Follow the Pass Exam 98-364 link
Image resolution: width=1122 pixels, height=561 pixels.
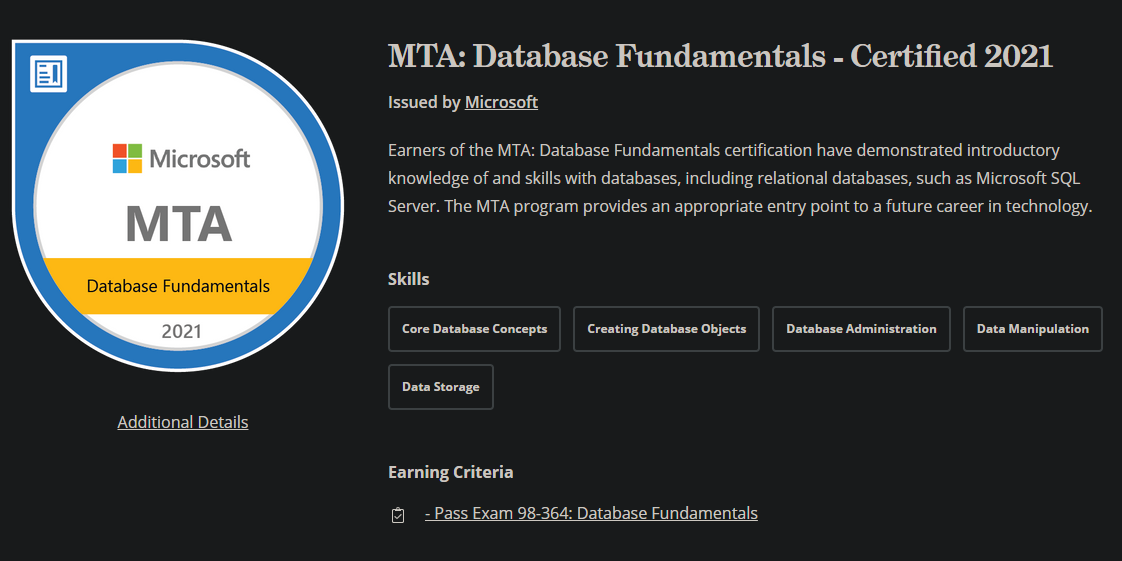click(591, 513)
